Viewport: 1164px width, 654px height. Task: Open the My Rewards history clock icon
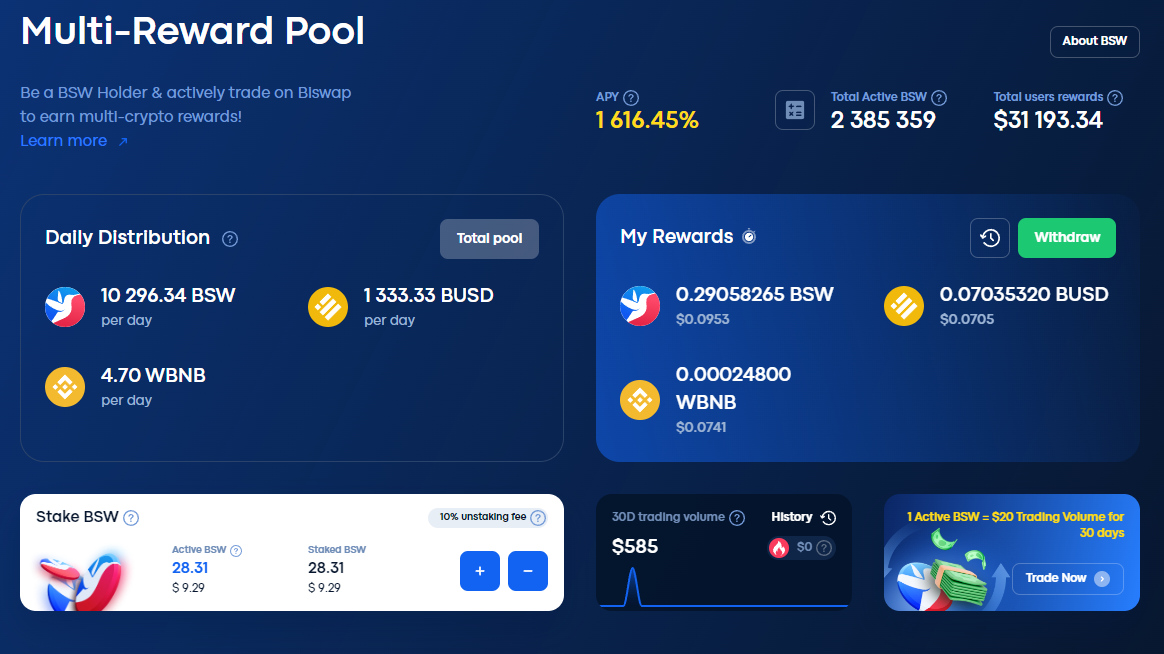pos(990,238)
